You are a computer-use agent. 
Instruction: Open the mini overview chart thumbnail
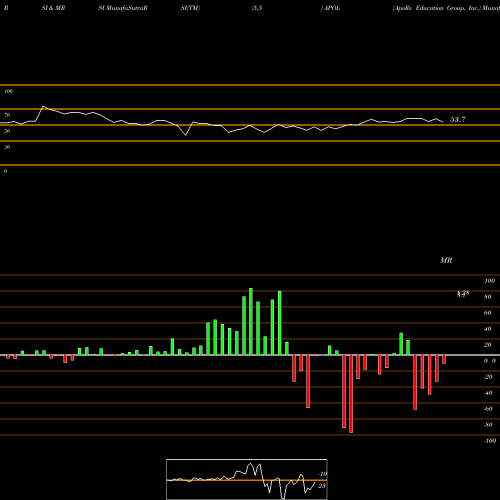(x=247, y=479)
